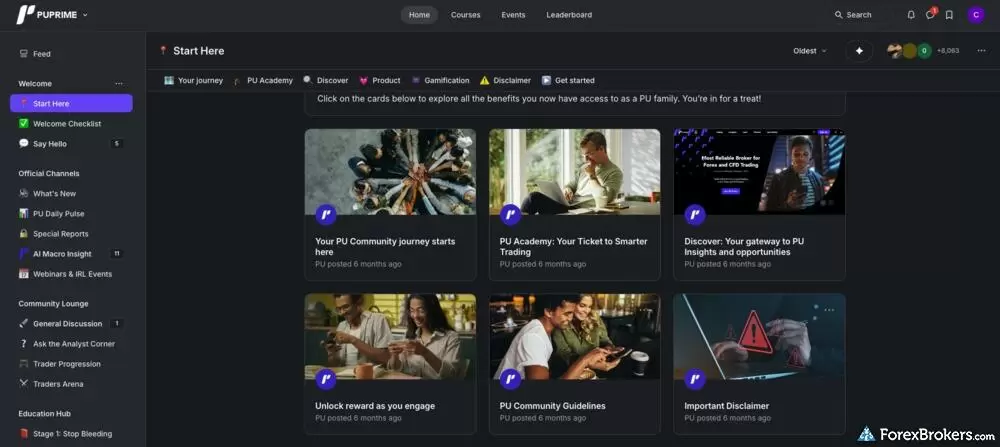Open Ask the Analyst Corner

[x=71, y=344]
